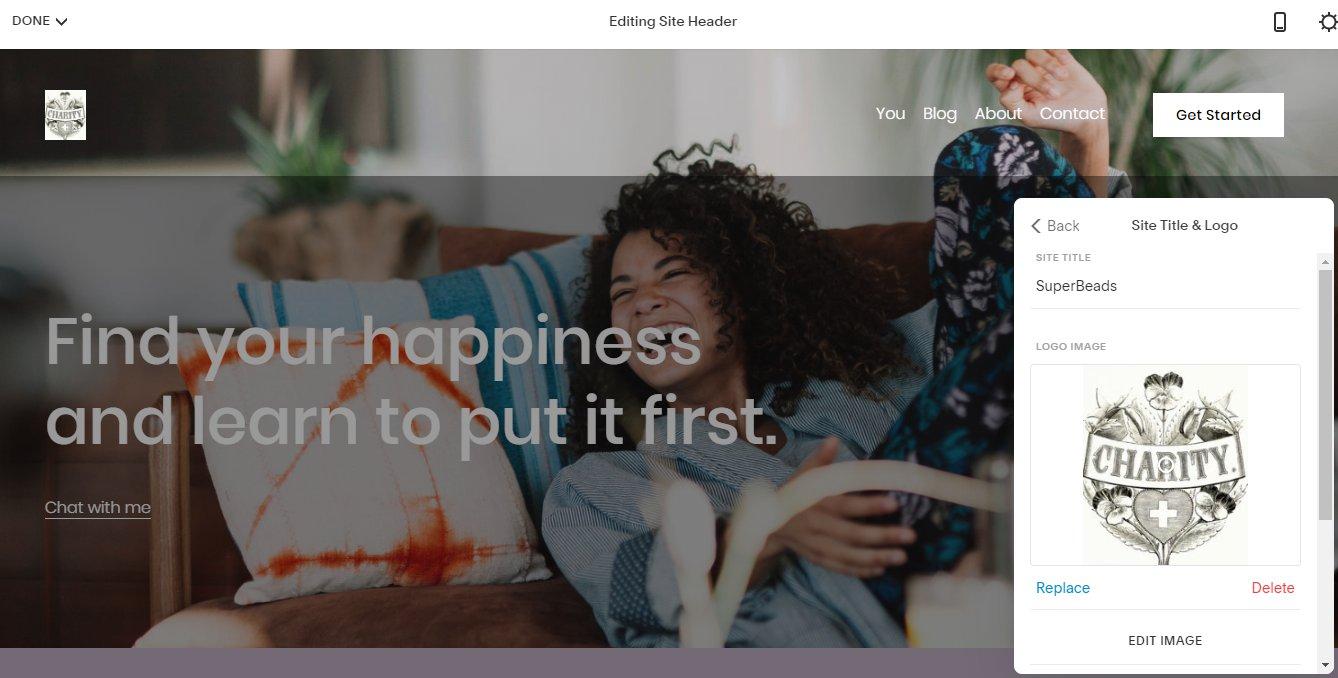The image size is (1338, 678).
Task: Select the hero headline text
Action: coord(411,381)
